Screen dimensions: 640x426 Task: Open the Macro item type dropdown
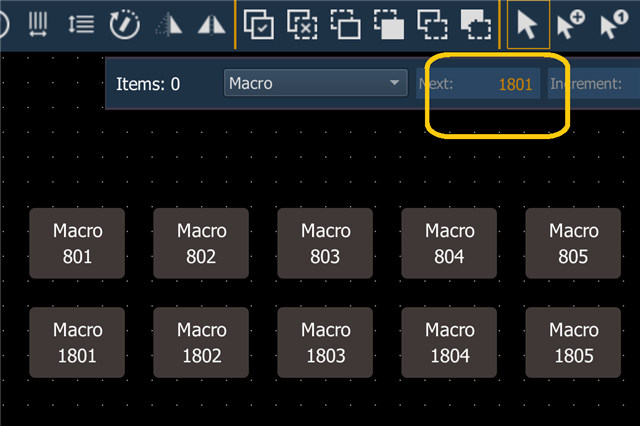coord(314,84)
